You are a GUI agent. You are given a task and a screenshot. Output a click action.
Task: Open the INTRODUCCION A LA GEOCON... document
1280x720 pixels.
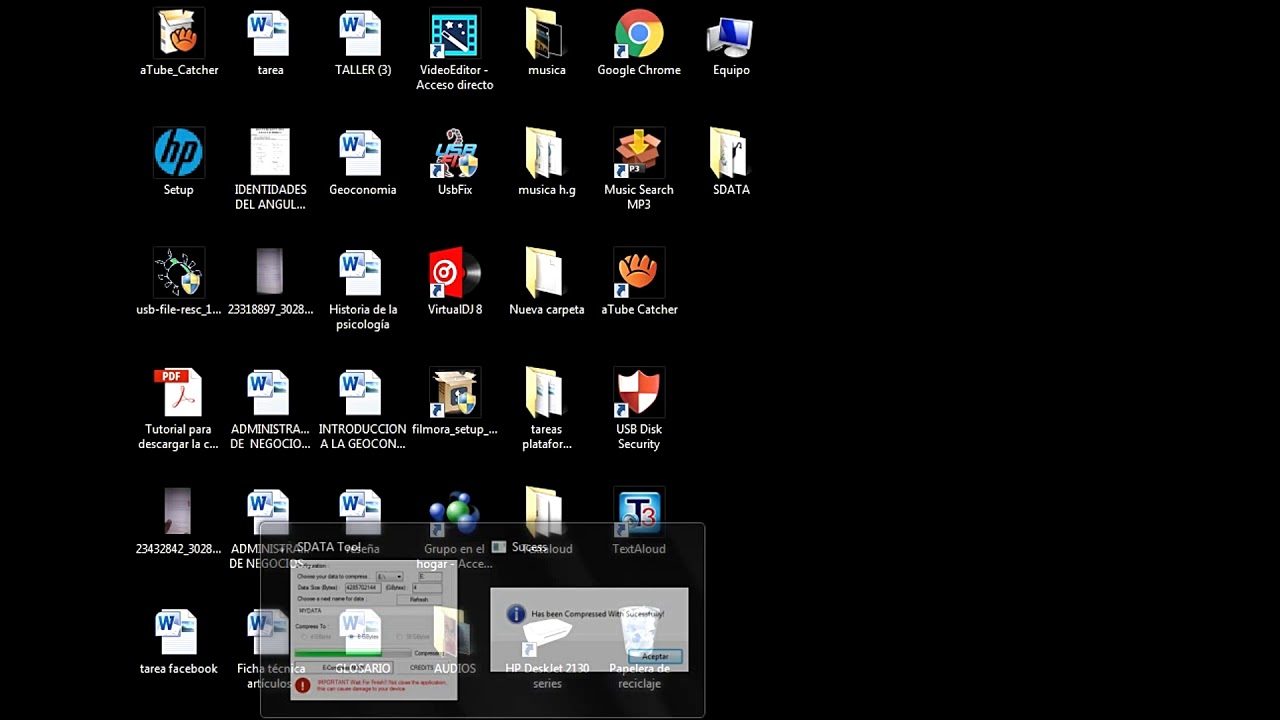(362, 408)
